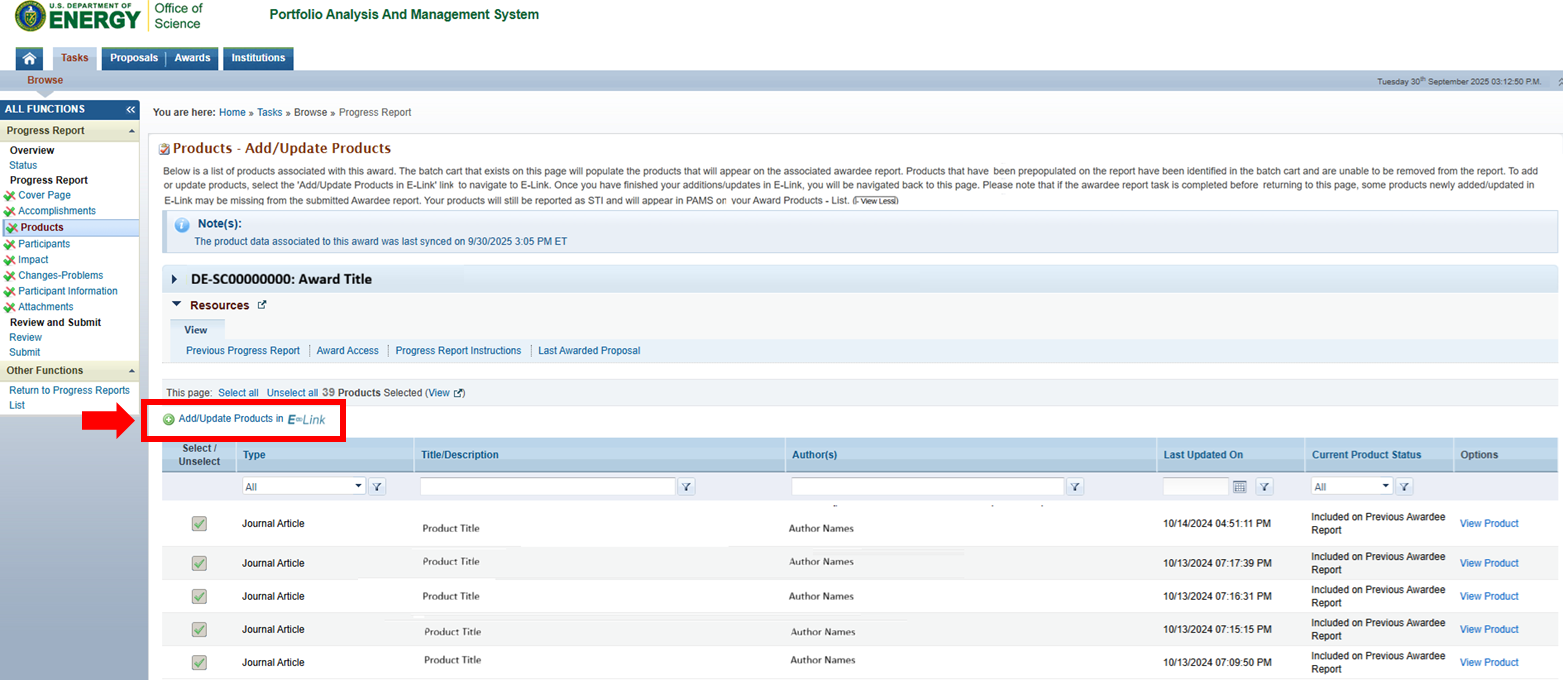Click the Title/Description filter funnel icon
The height and width of the screenshot is (680, 1563).
687,487
